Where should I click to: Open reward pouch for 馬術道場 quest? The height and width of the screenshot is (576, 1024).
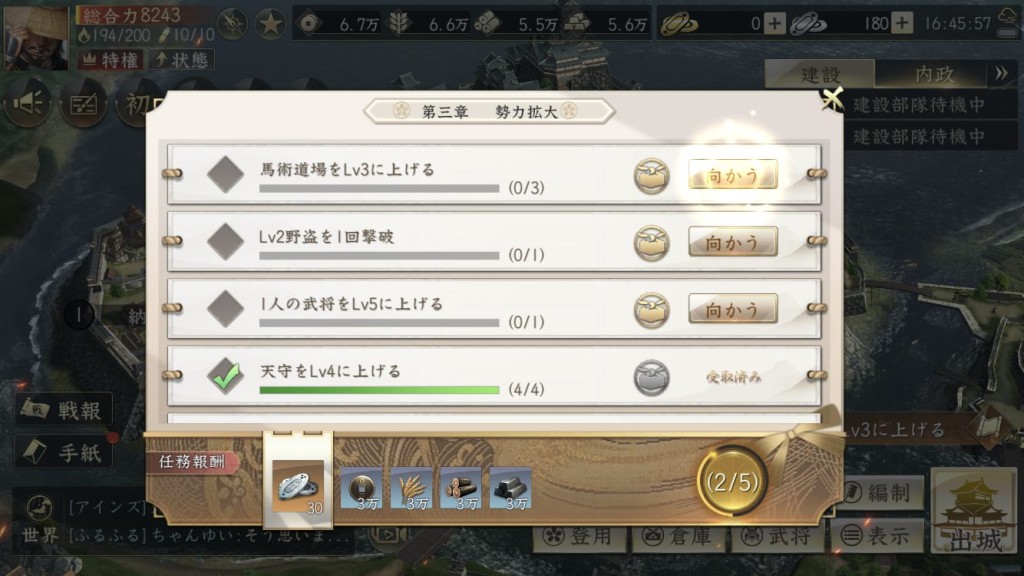click(651, 176)
